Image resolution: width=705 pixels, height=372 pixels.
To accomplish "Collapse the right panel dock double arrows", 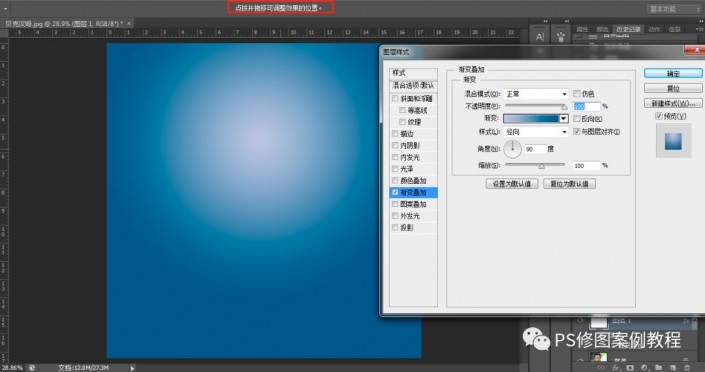I will pyautogui.click(x=700, y=21).
